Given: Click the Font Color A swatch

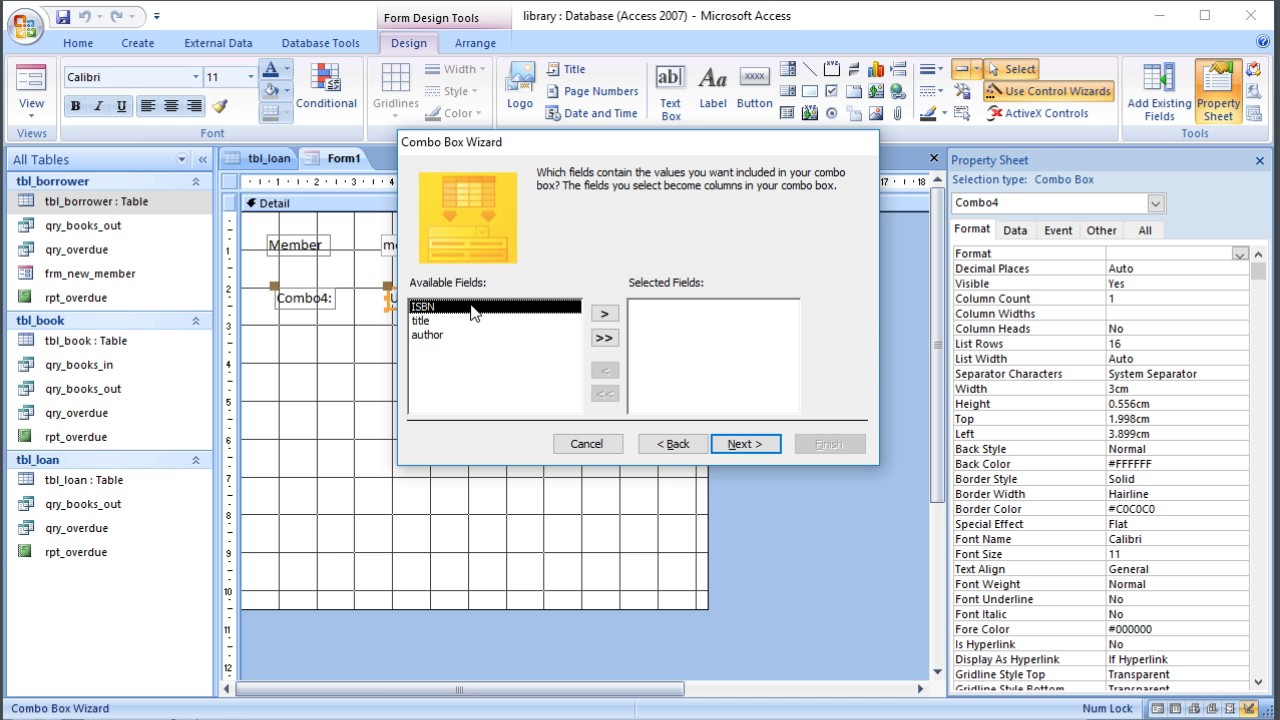Looking at the screenshot, I should click(270, 70).
